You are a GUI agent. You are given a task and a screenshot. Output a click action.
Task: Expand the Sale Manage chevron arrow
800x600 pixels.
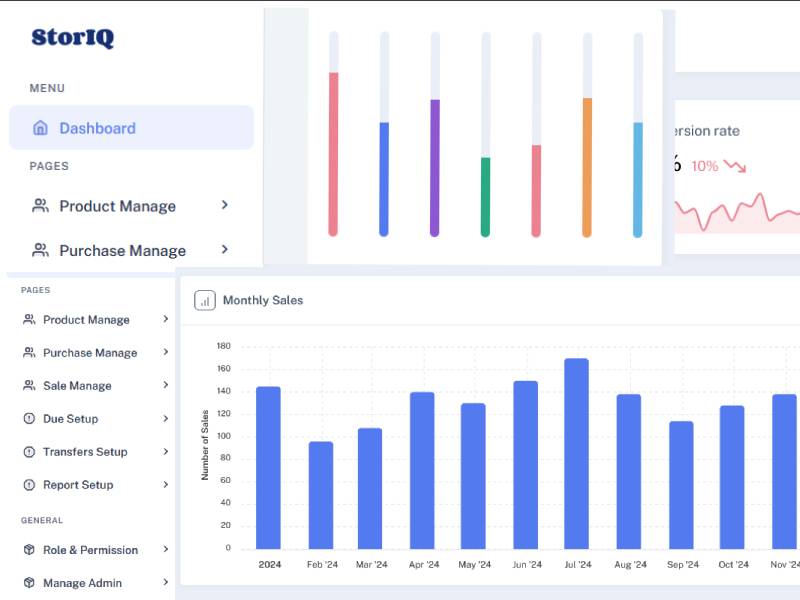click(165, 386)
